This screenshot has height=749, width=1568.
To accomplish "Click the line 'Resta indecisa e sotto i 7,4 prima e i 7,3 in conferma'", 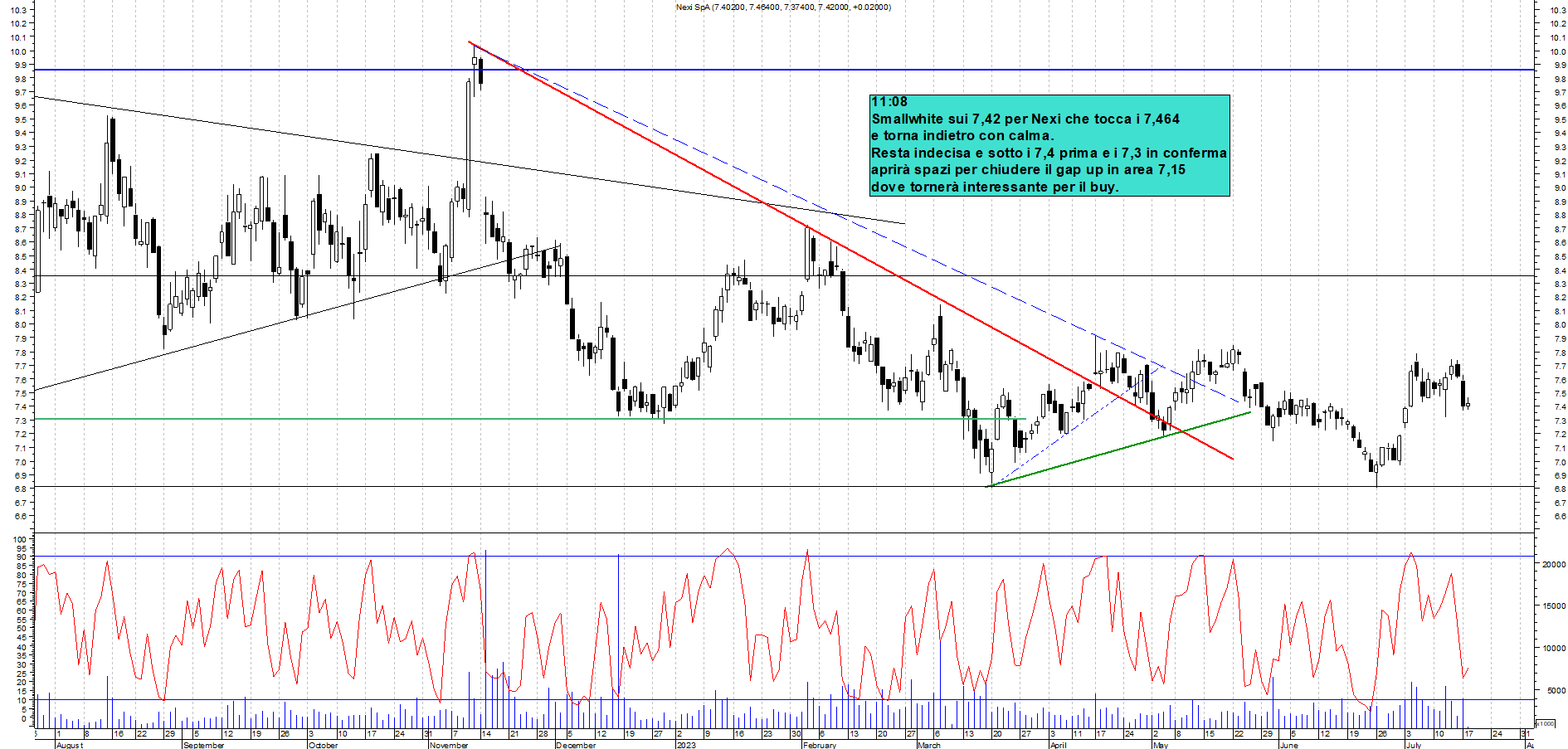I will pyautogui.click(x=1049, y=153).
